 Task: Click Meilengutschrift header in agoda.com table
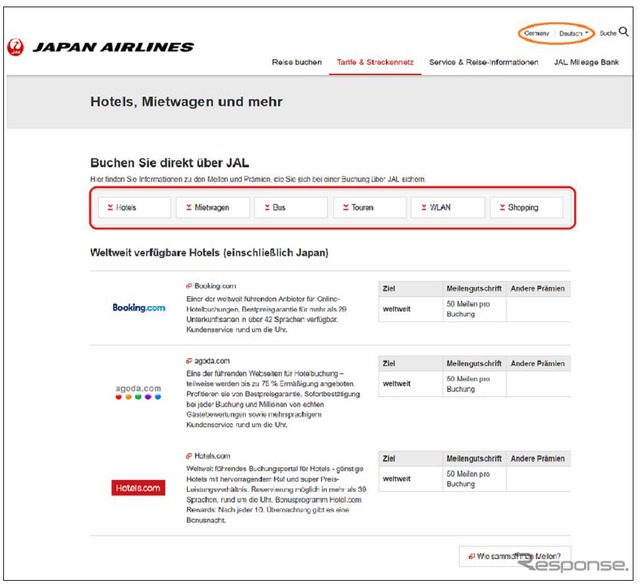[474, 363]
